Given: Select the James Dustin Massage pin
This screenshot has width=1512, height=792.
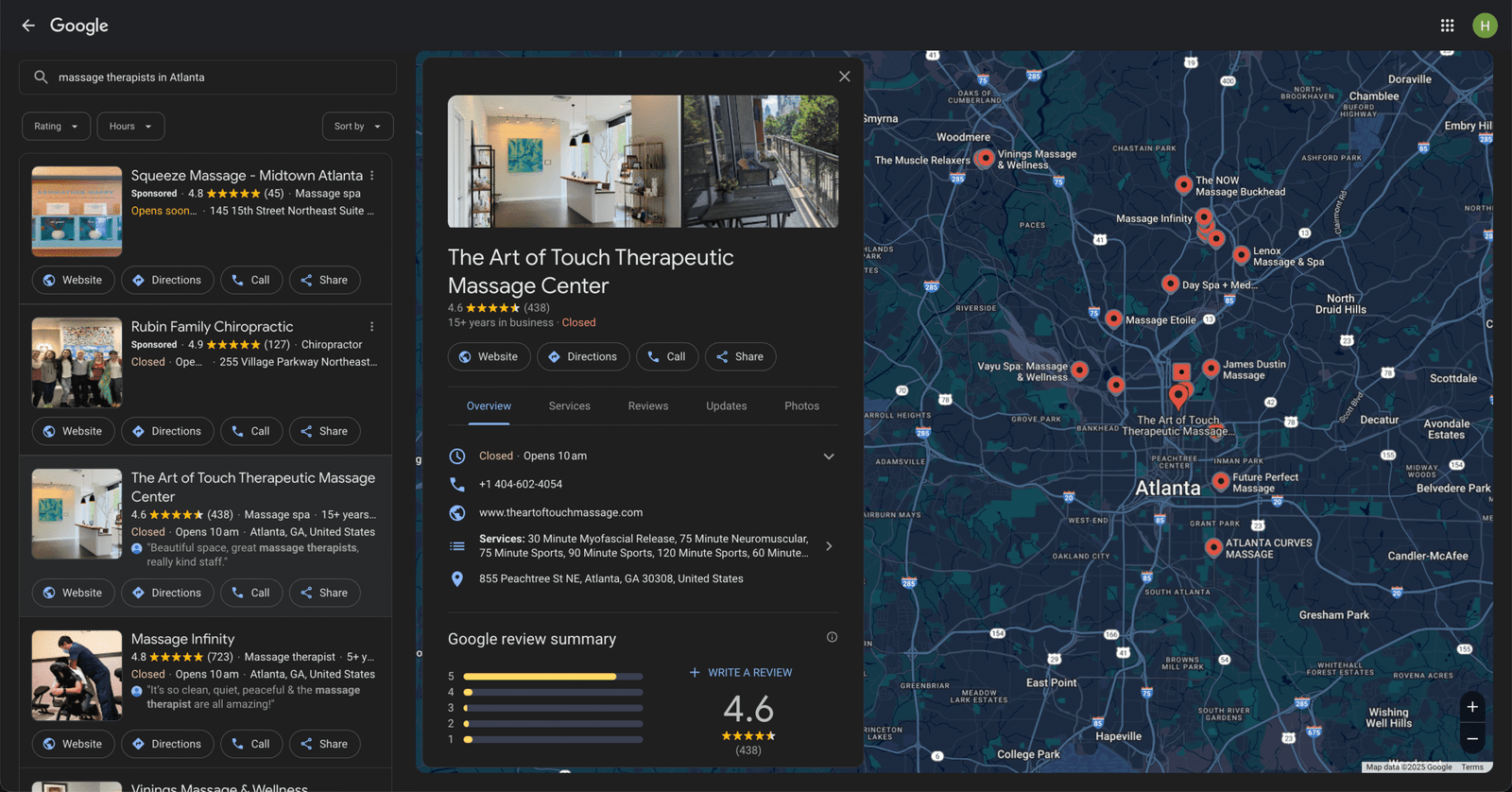Looking at the screenshot, I should coord(1211,368).
